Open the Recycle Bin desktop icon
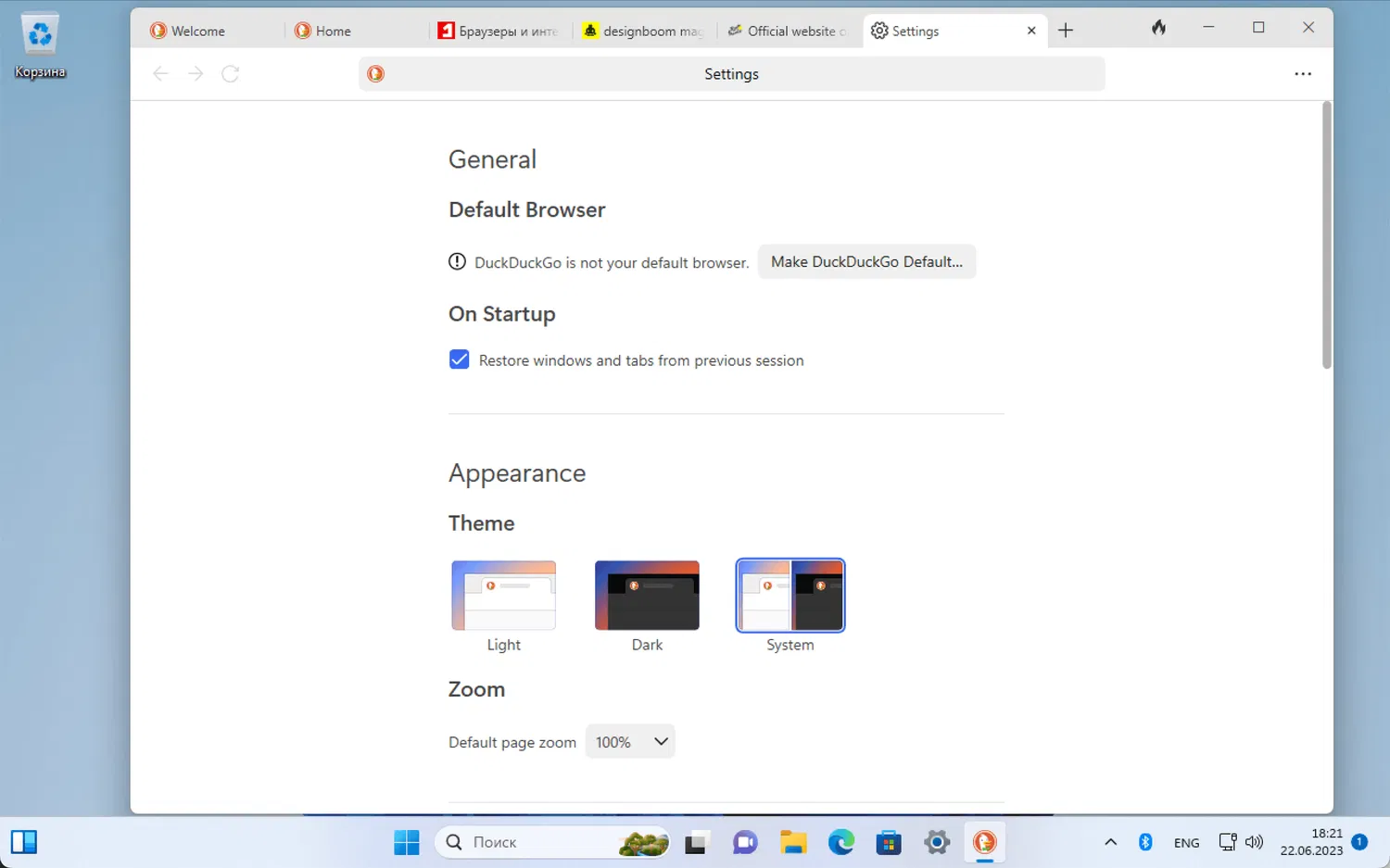Screen dimensions: 1390x868 40,45
